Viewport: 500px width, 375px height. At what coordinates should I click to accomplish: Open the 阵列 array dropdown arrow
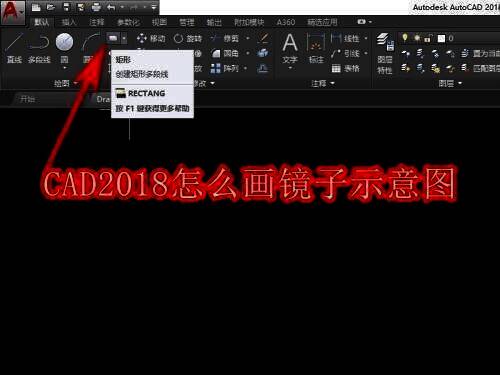tap(246, 69)
